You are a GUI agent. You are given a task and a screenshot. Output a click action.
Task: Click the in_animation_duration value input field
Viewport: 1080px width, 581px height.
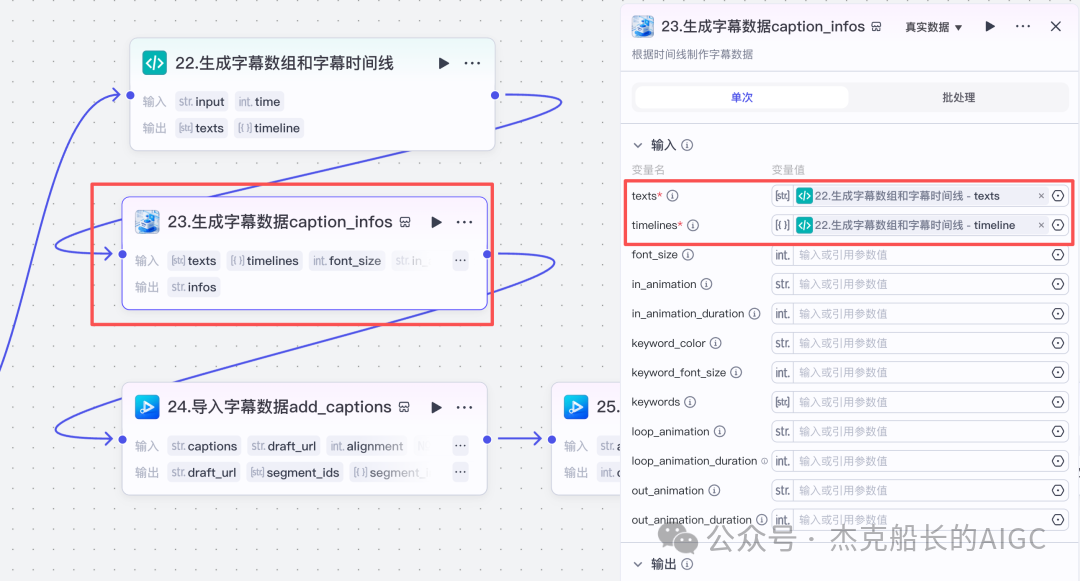pos(921,313)
